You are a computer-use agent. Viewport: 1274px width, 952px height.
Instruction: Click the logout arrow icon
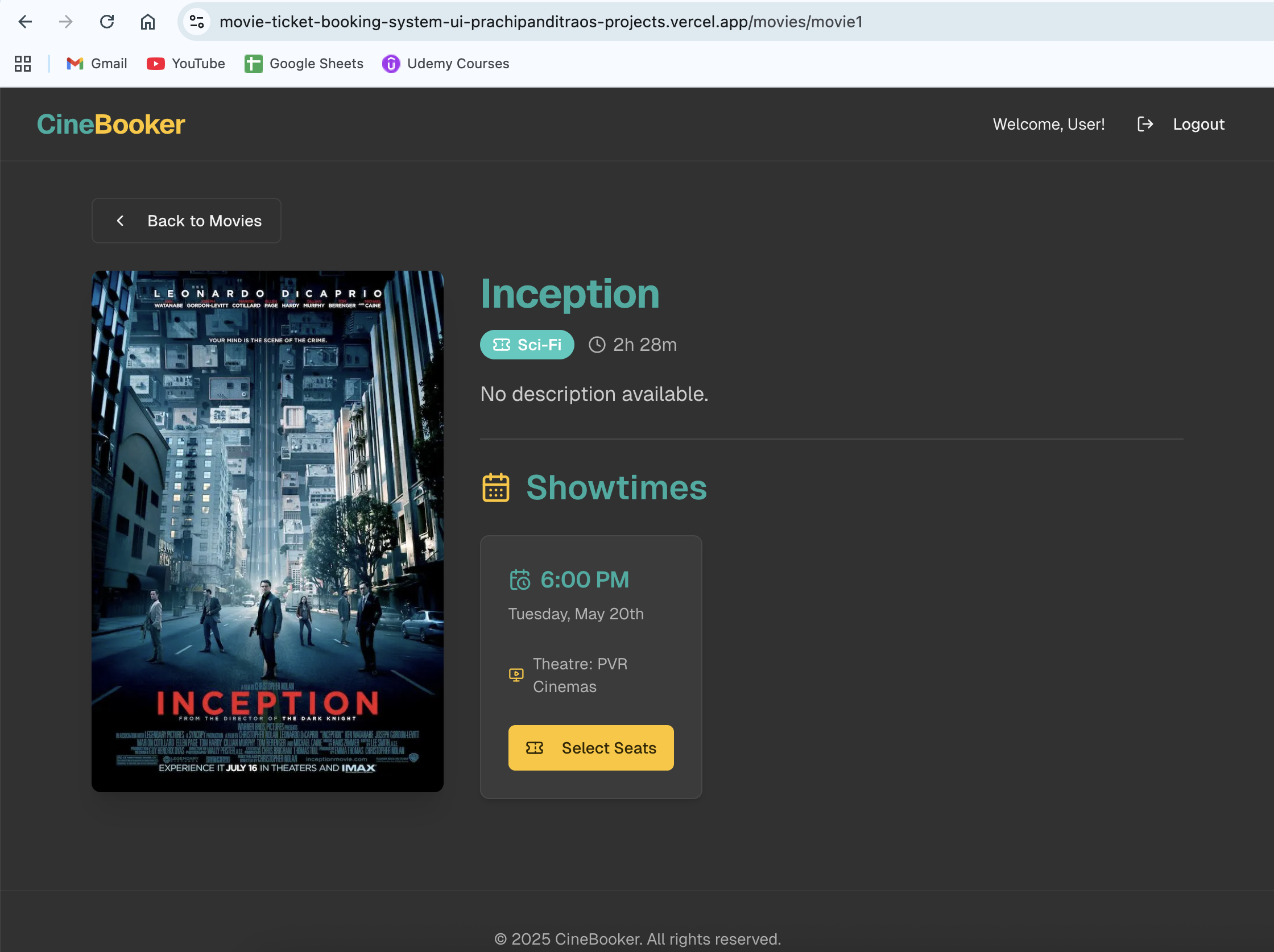coord(1145,125)
